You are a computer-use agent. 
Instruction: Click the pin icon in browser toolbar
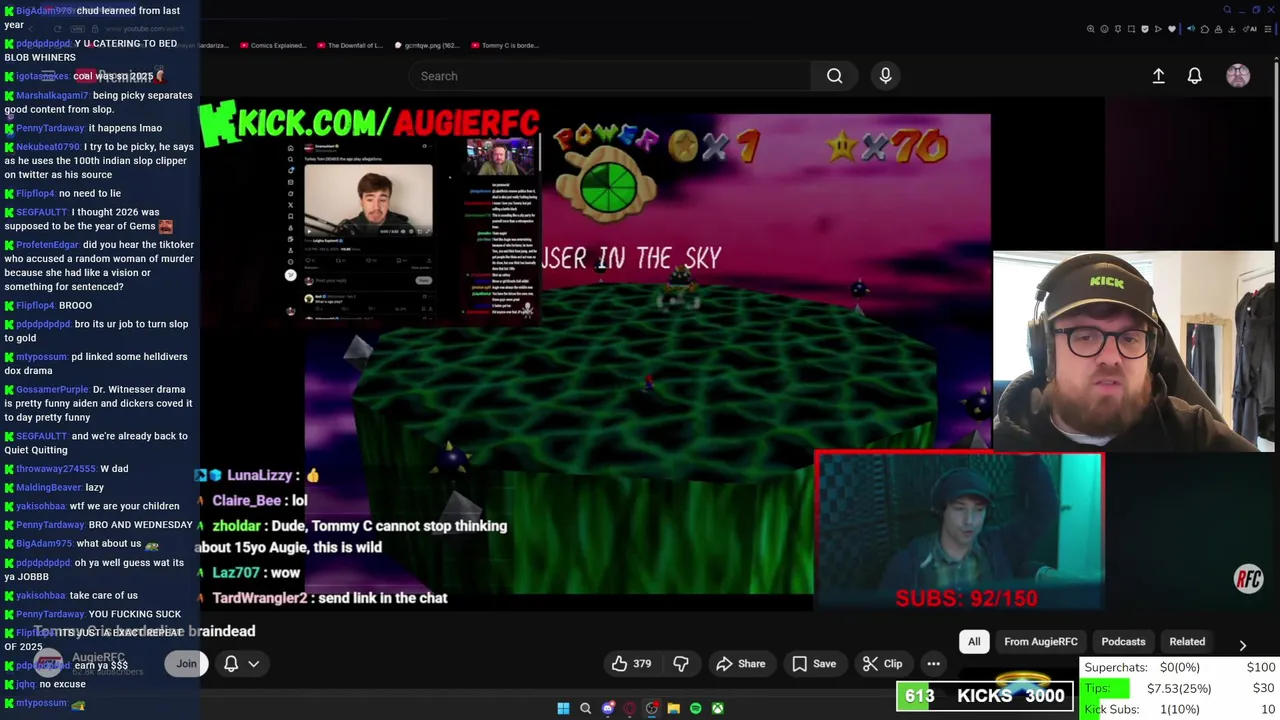coord(1118,29)
